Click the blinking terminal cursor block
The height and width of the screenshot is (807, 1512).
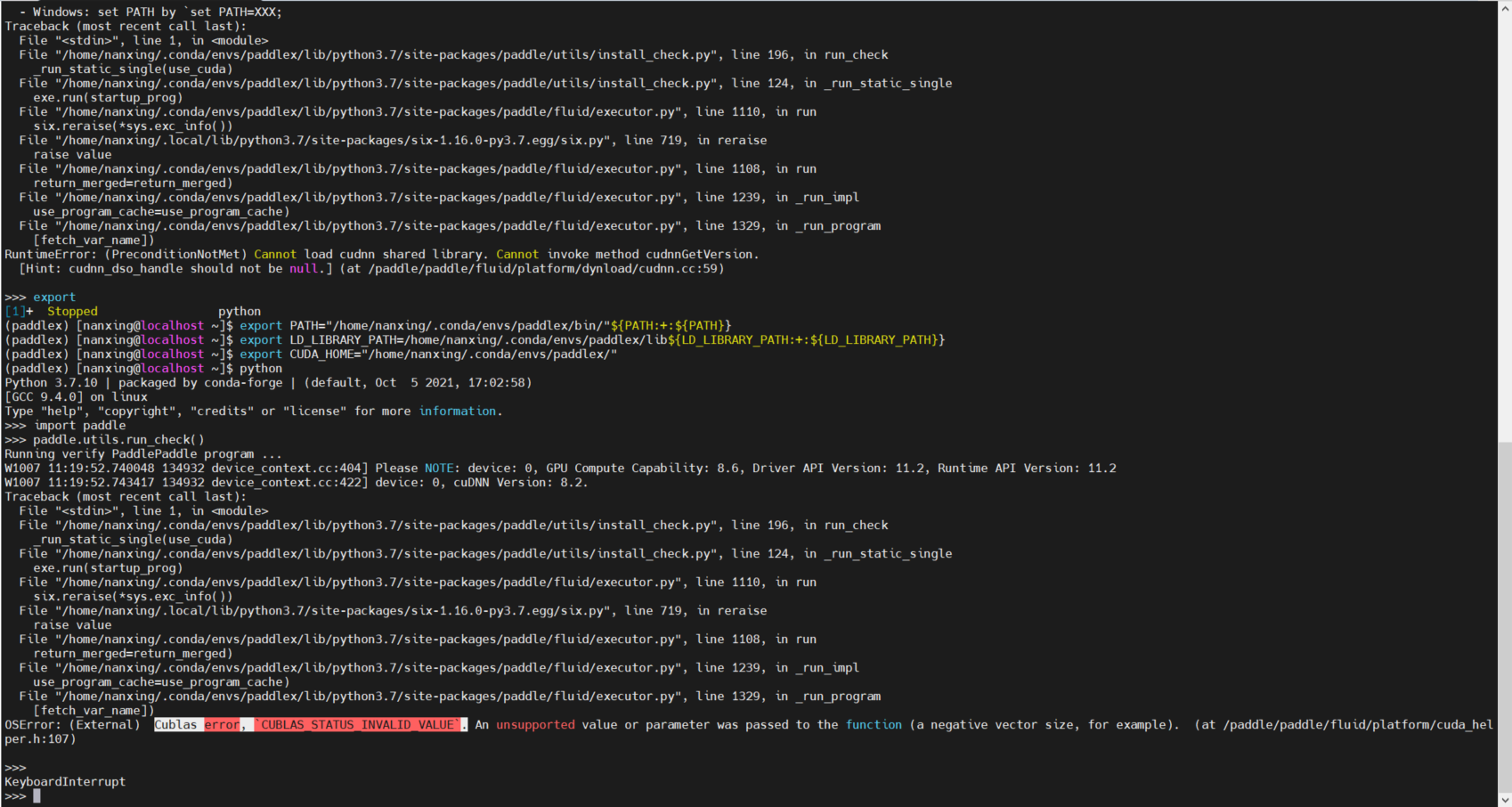pyautogui.click(x=36, y=795)
